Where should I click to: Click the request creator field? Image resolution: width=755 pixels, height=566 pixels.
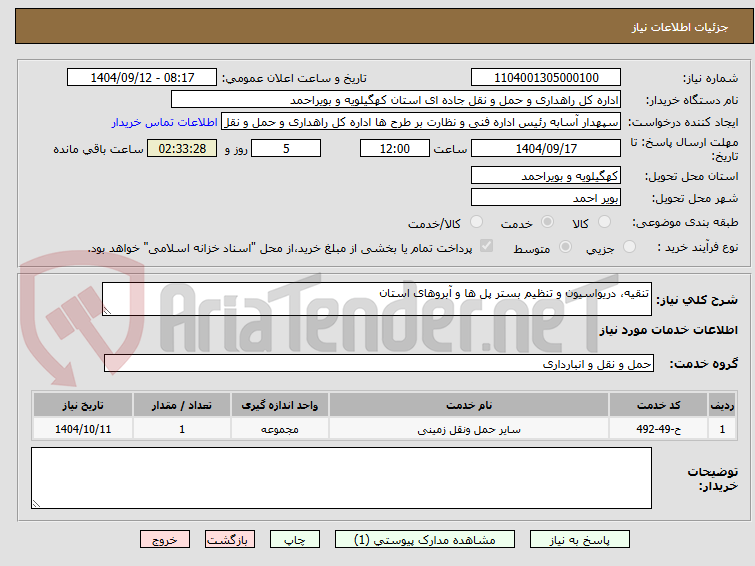coord(421,122)
